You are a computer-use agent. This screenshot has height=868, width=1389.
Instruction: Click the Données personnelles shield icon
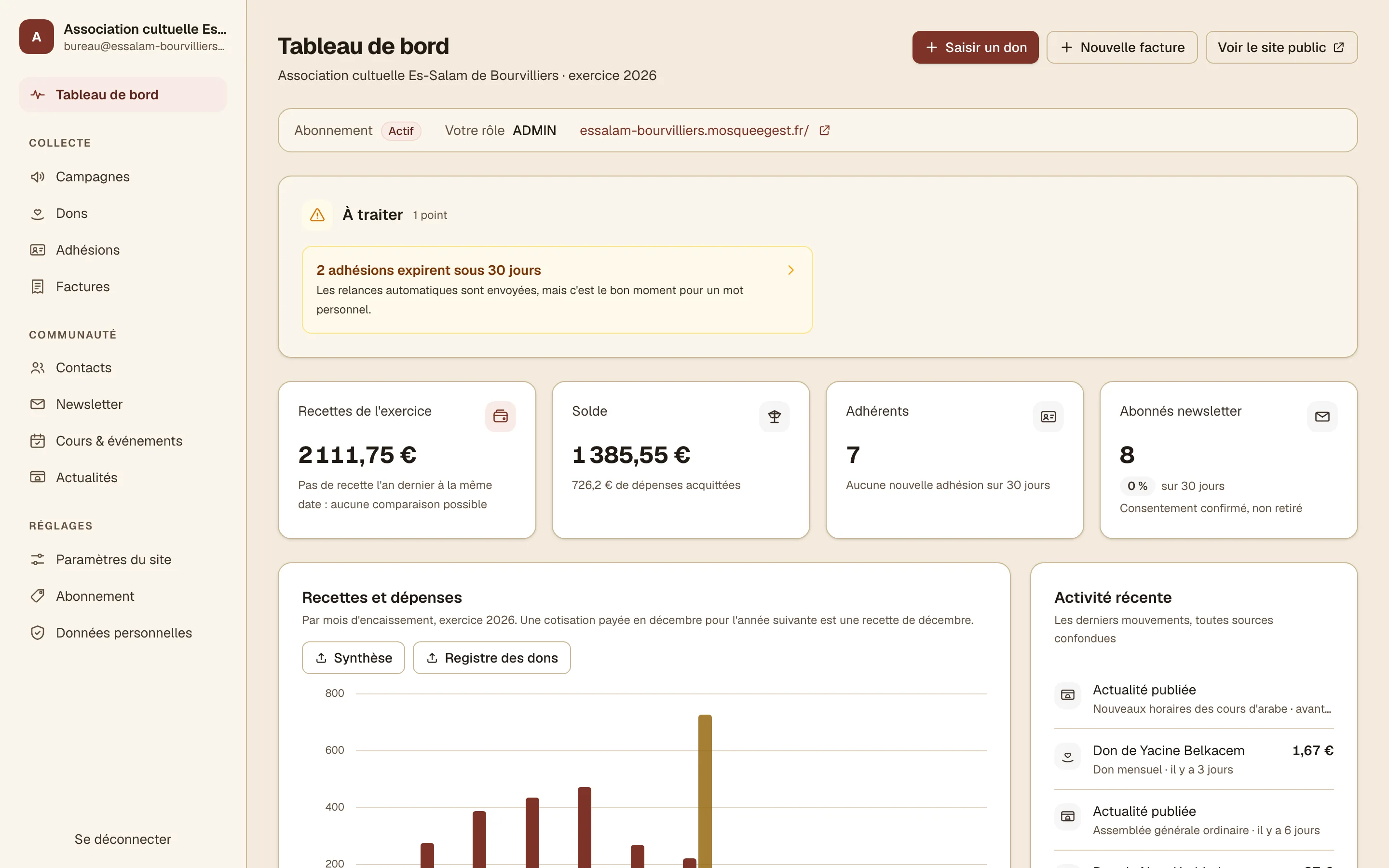[38, 633]
